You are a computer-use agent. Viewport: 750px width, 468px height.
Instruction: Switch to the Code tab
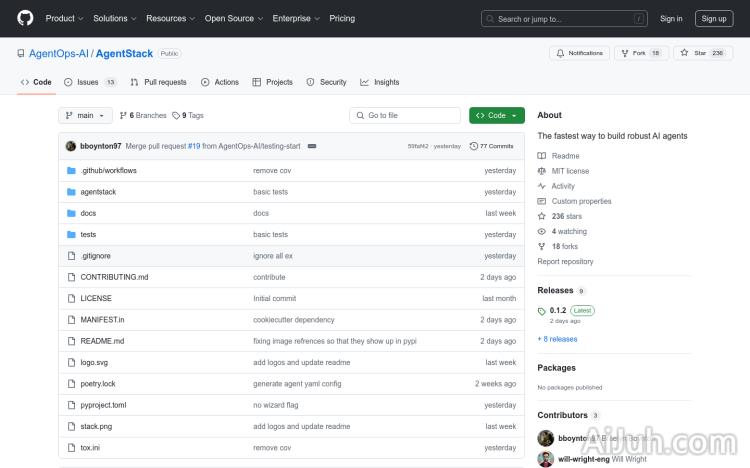coord(36,82)
